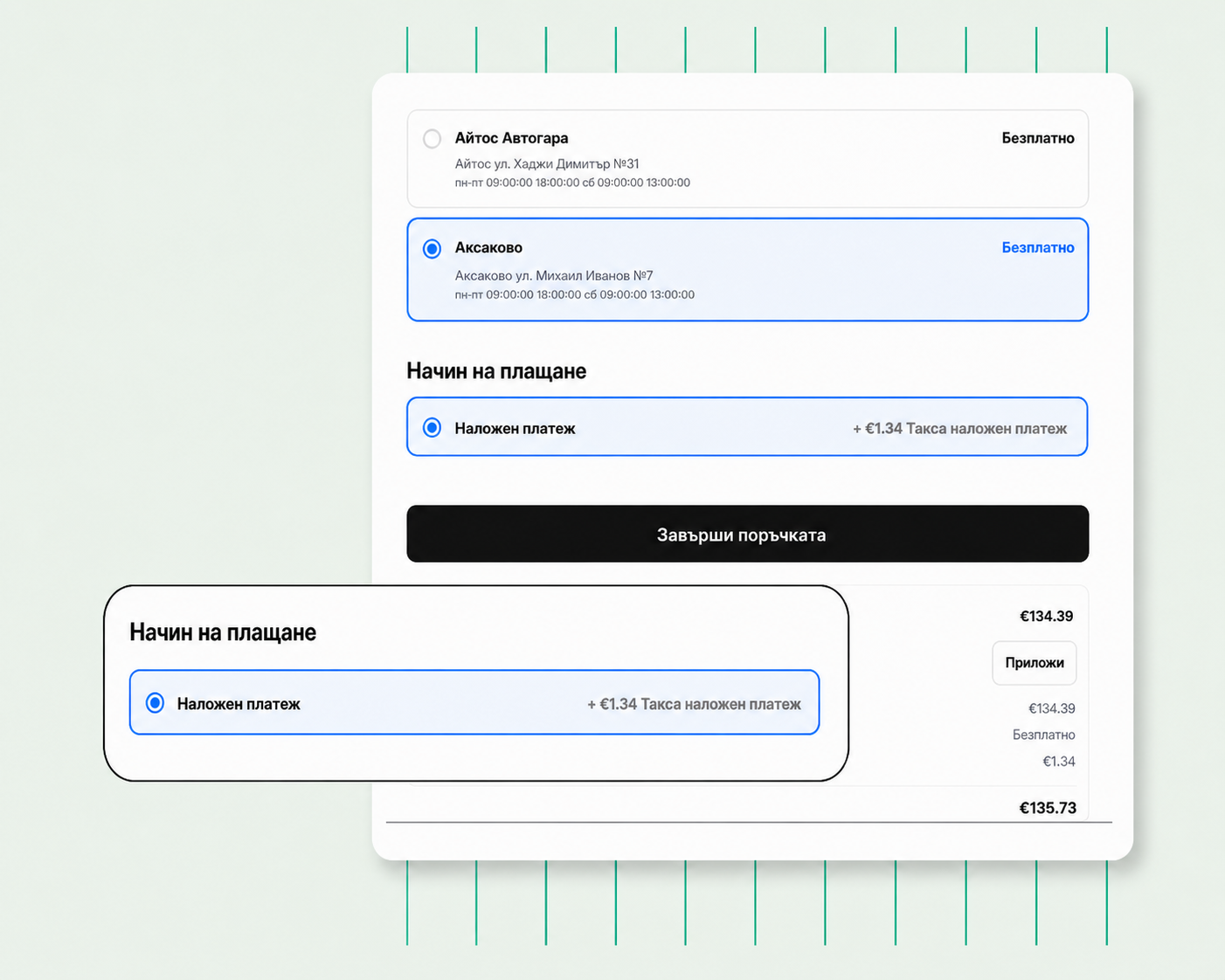Select the Айтос Автогара radio button
This screenshot has width=1225, height=980.
[432, 139]
